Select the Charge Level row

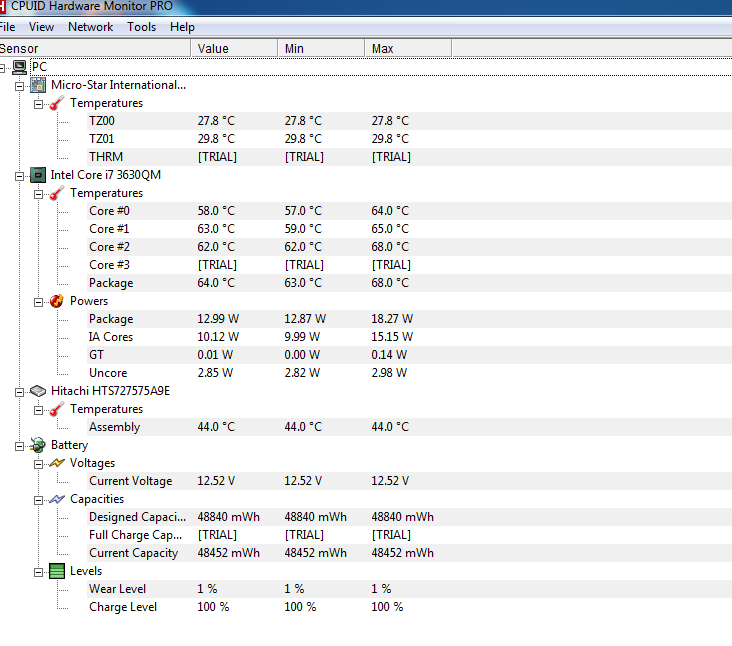tap(409, 607)
